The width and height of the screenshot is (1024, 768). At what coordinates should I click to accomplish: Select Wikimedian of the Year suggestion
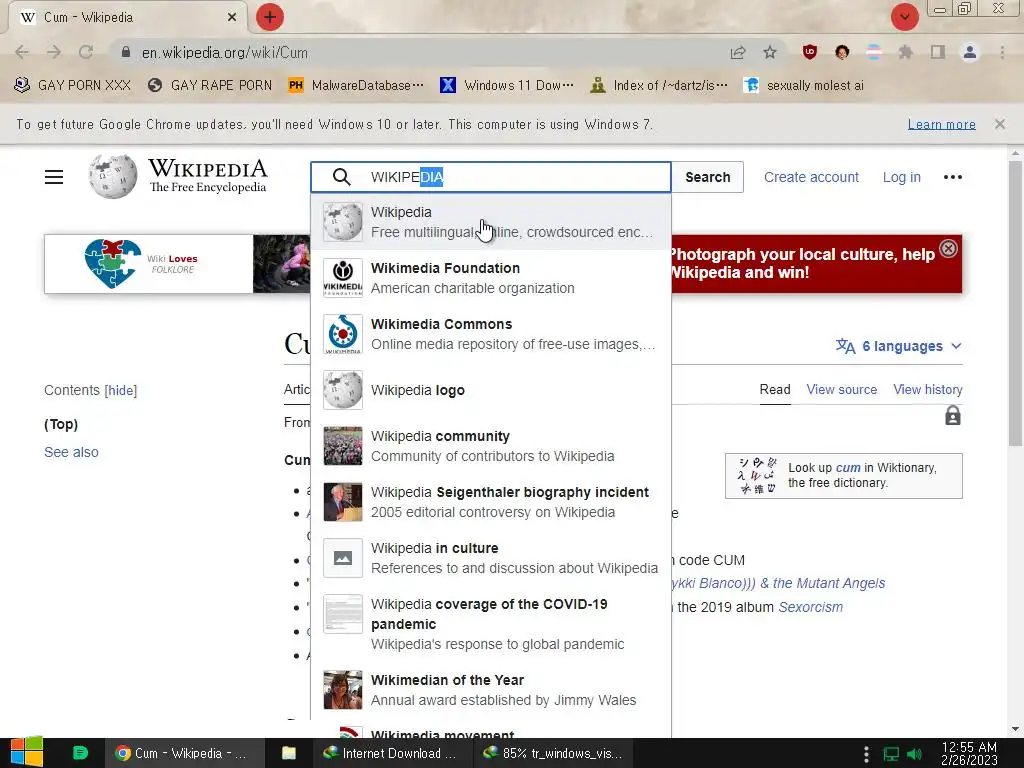490,690
